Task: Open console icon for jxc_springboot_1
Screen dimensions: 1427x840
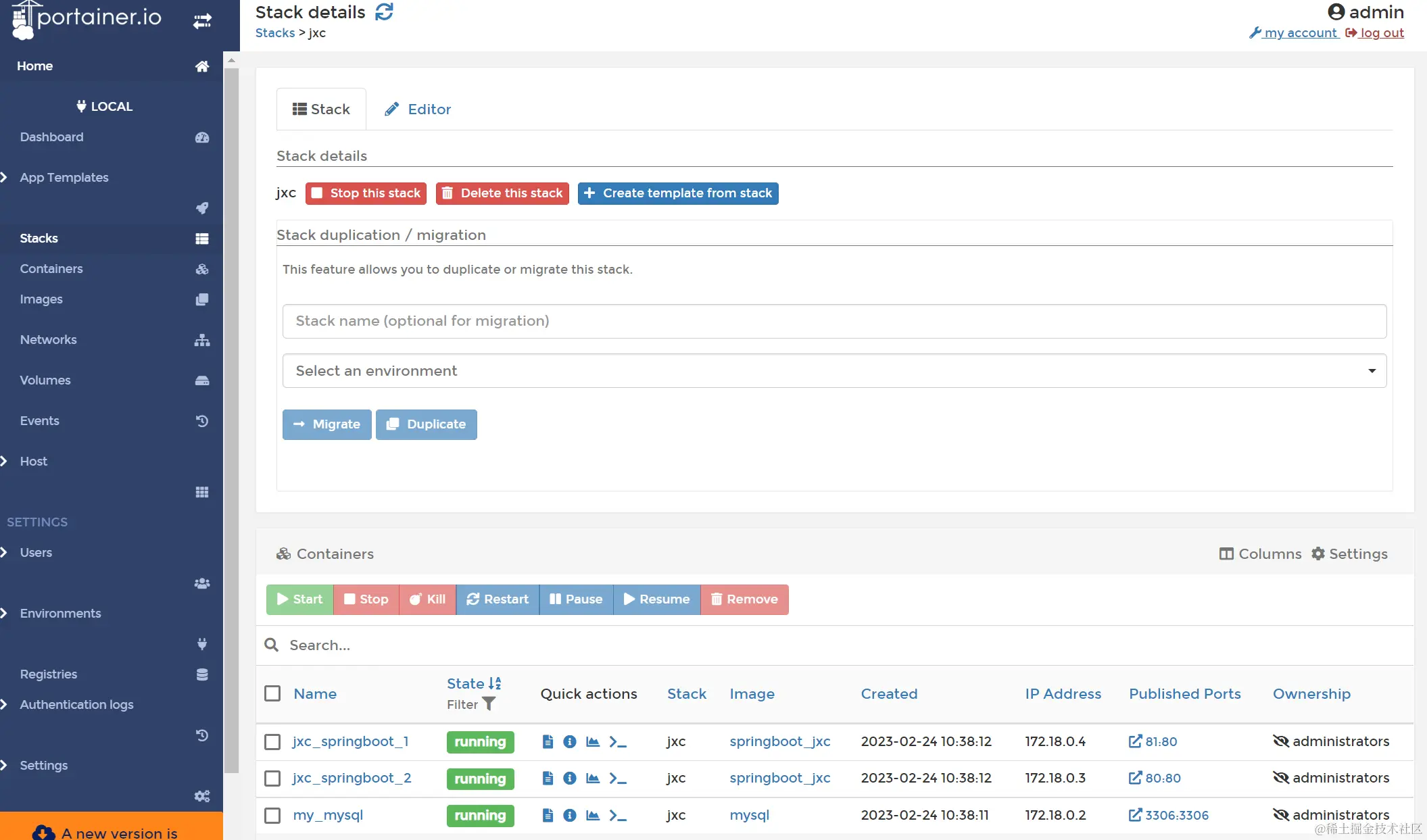Action: [x=617, y=742]
